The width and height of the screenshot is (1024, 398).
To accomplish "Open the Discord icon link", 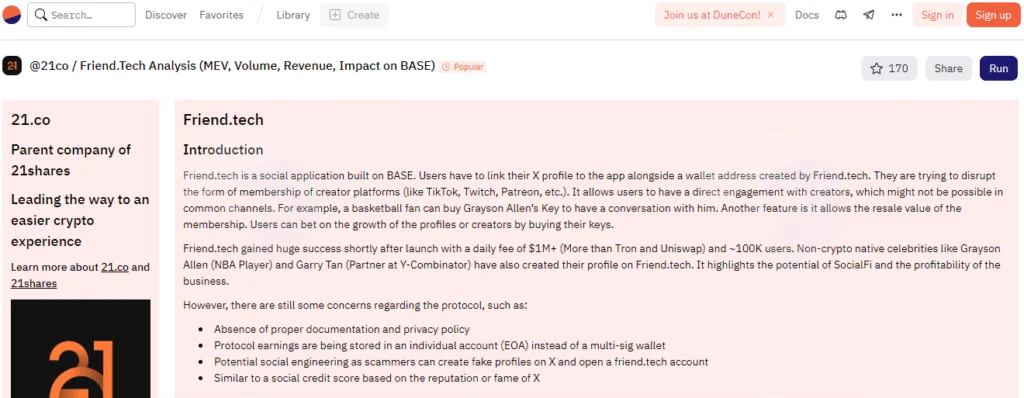I will pyautogui.click(x=841, y=15).
